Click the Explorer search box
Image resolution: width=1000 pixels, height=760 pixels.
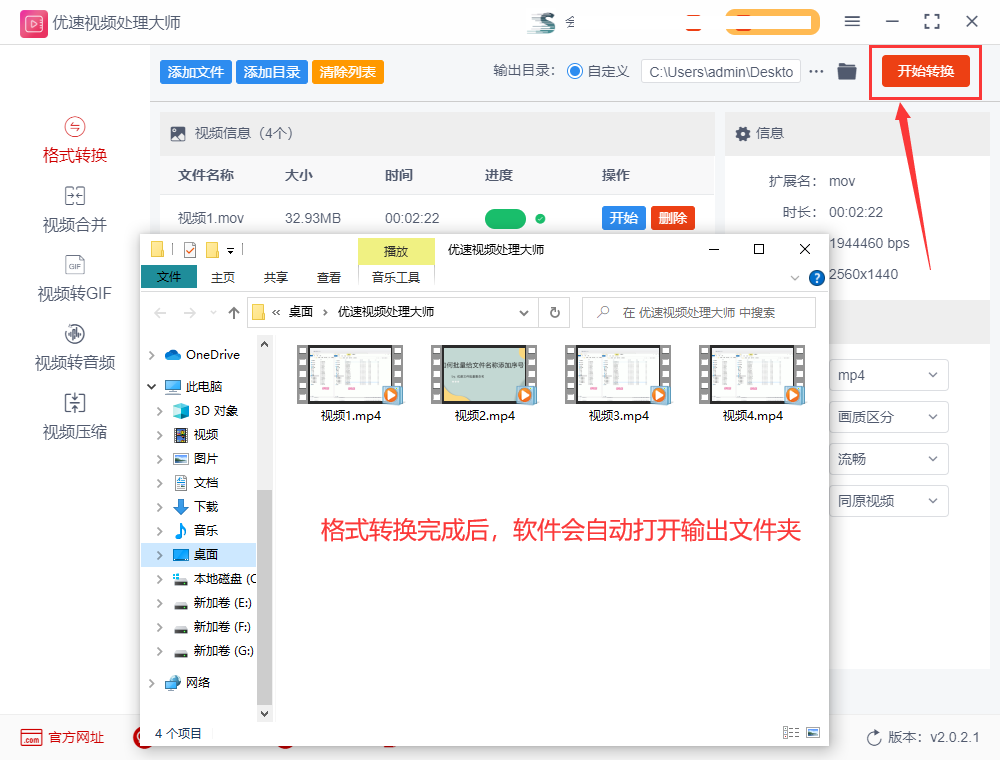pyautogui.click(x=699, y=312)
